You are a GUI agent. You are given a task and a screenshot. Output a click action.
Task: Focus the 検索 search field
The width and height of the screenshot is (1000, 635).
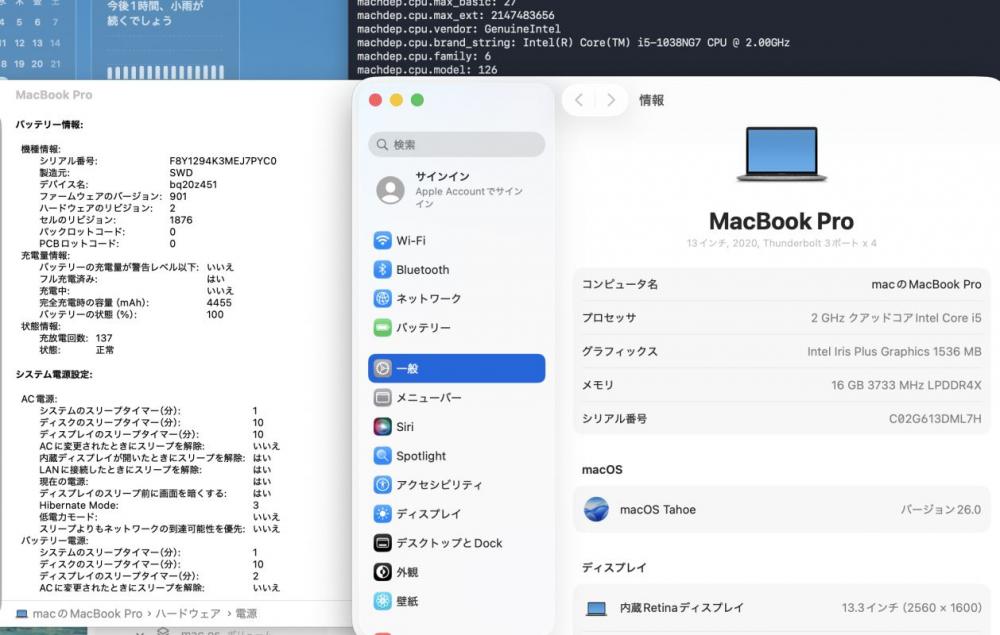coord(457,145)
